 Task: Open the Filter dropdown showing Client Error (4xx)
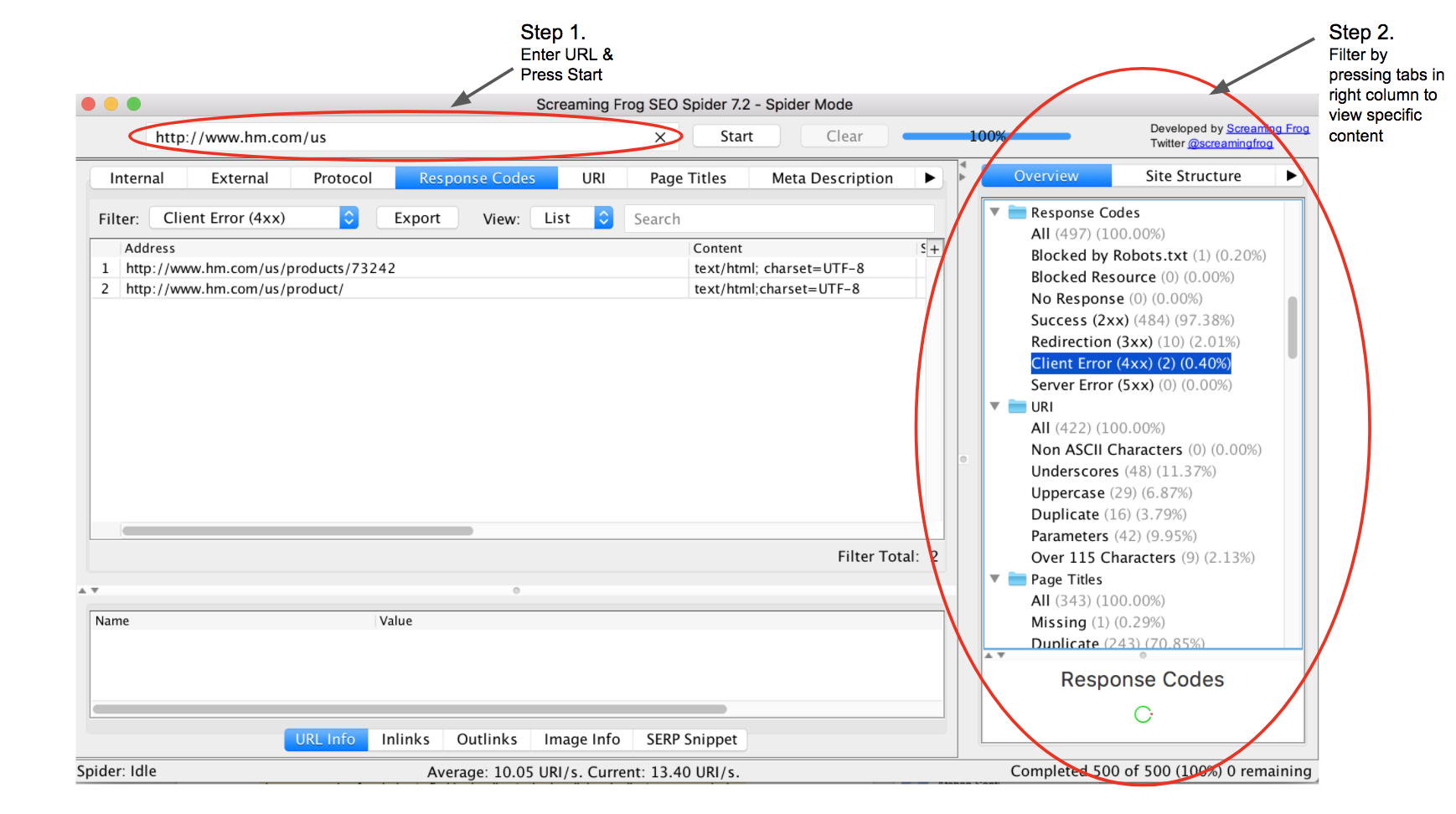coord(254,218)
